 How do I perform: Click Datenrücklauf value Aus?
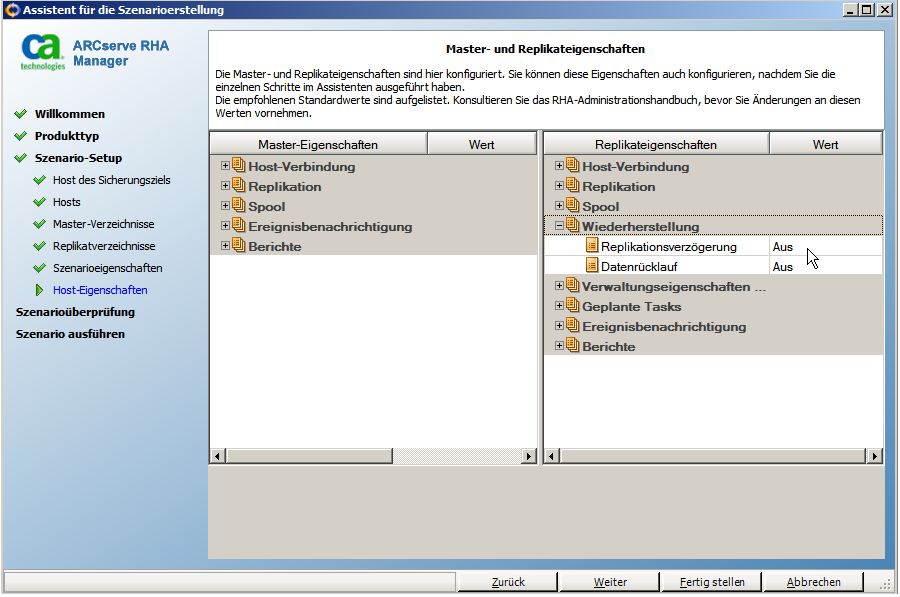click(x=782, y=267)
